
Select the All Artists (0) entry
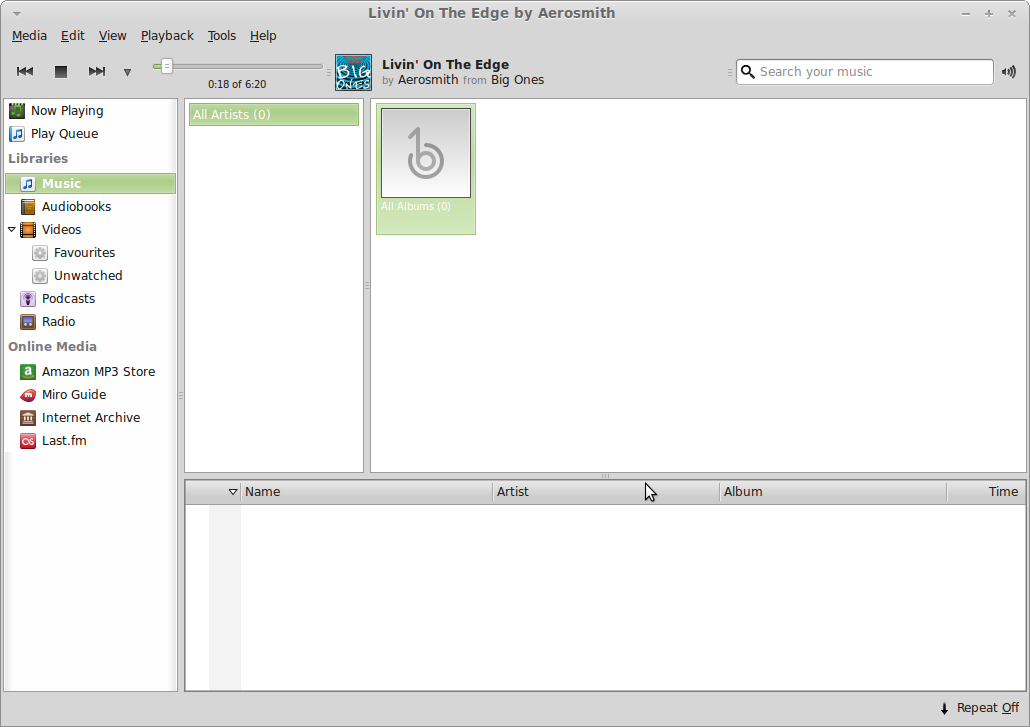[x=274, y=114]
